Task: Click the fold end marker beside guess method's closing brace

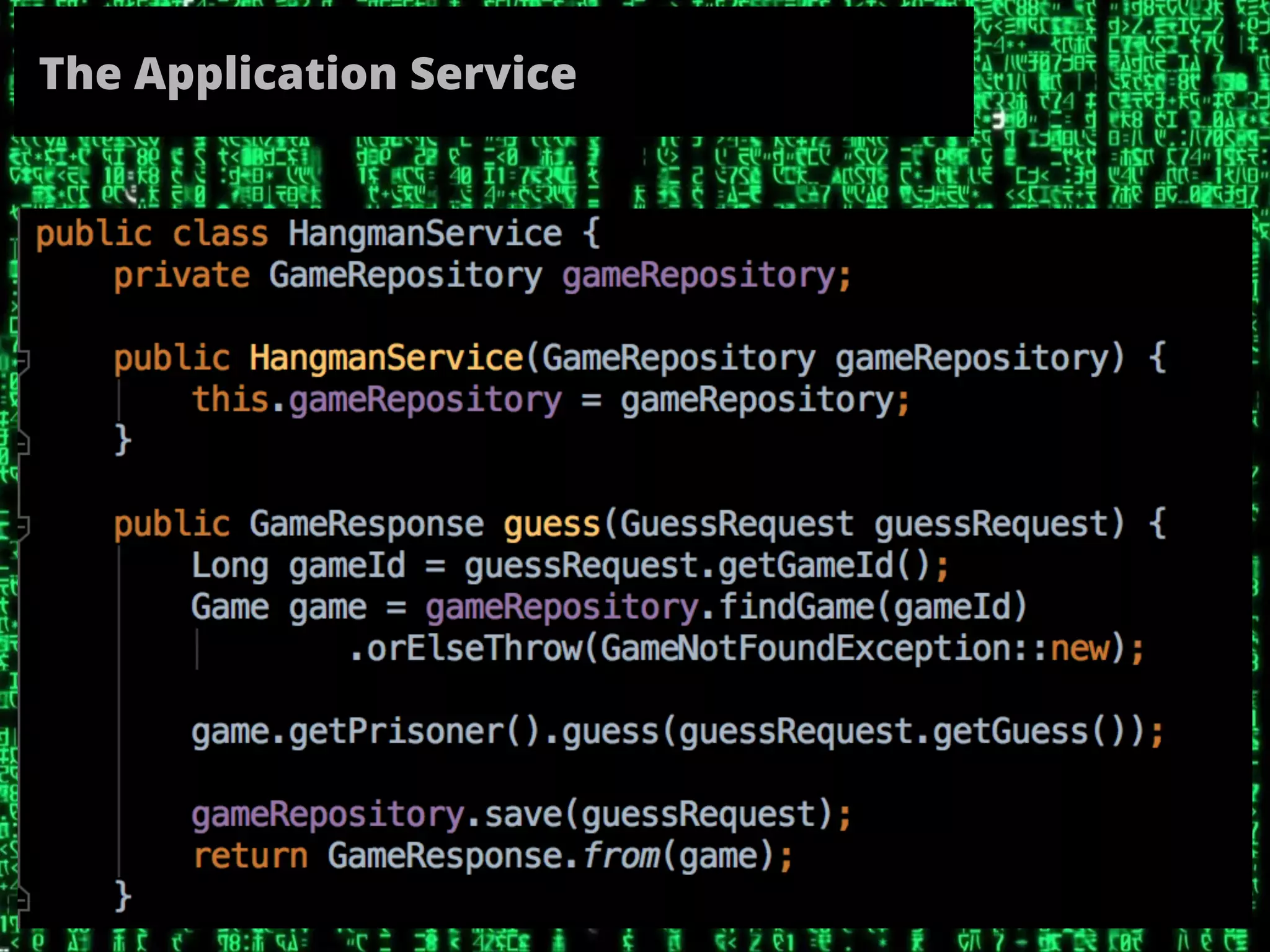Action: tap(23, 899)
